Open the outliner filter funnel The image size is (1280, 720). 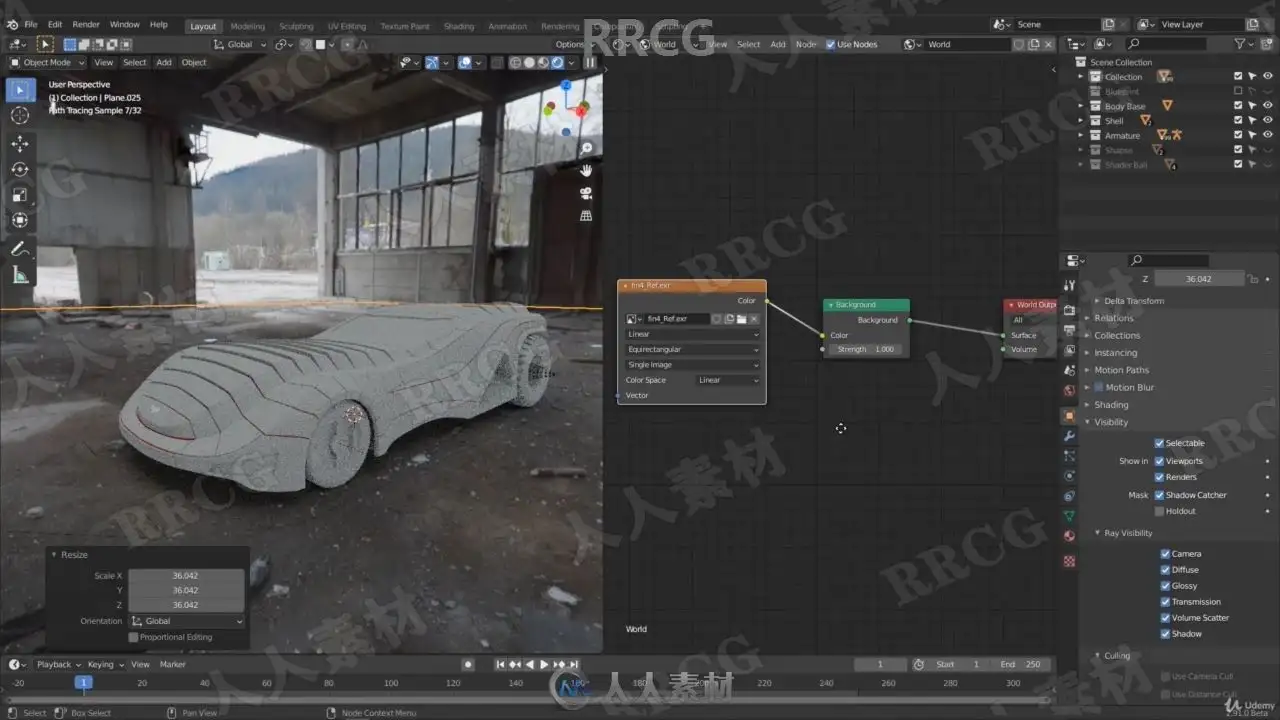pos(1240,44)
